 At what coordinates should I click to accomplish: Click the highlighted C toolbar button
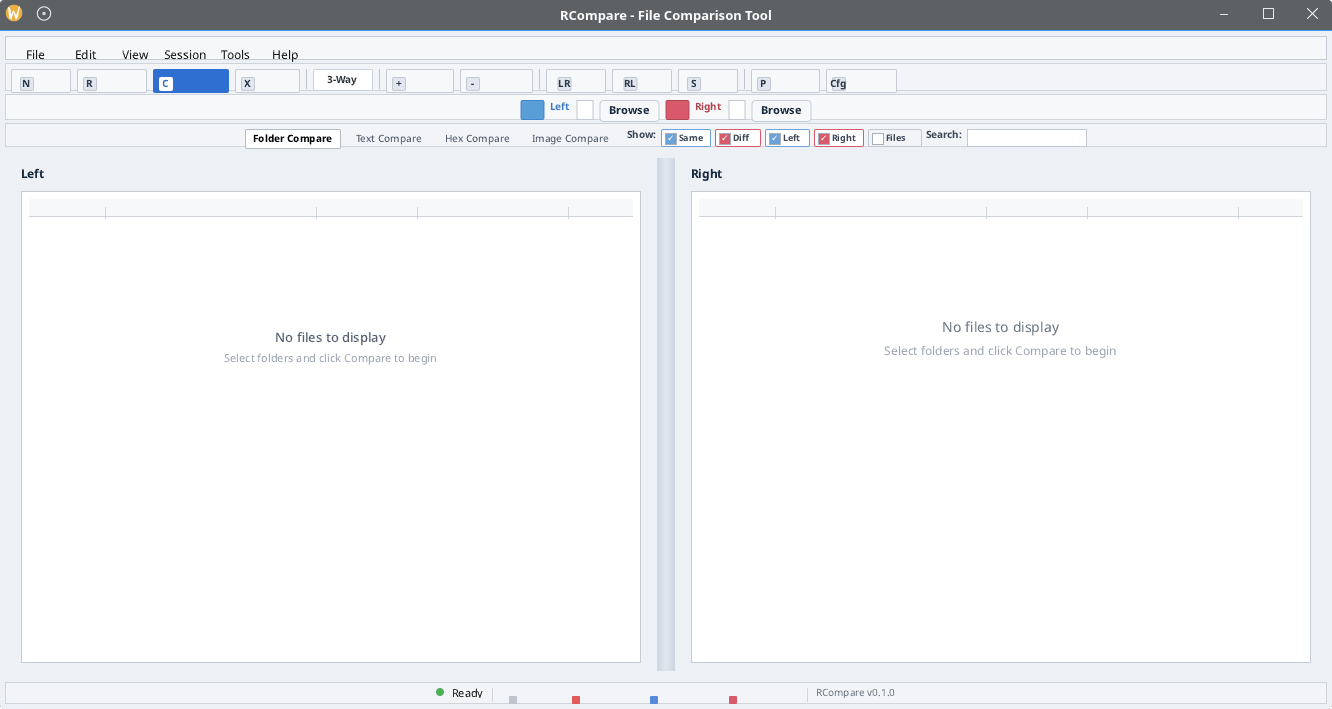click(191, 82)
